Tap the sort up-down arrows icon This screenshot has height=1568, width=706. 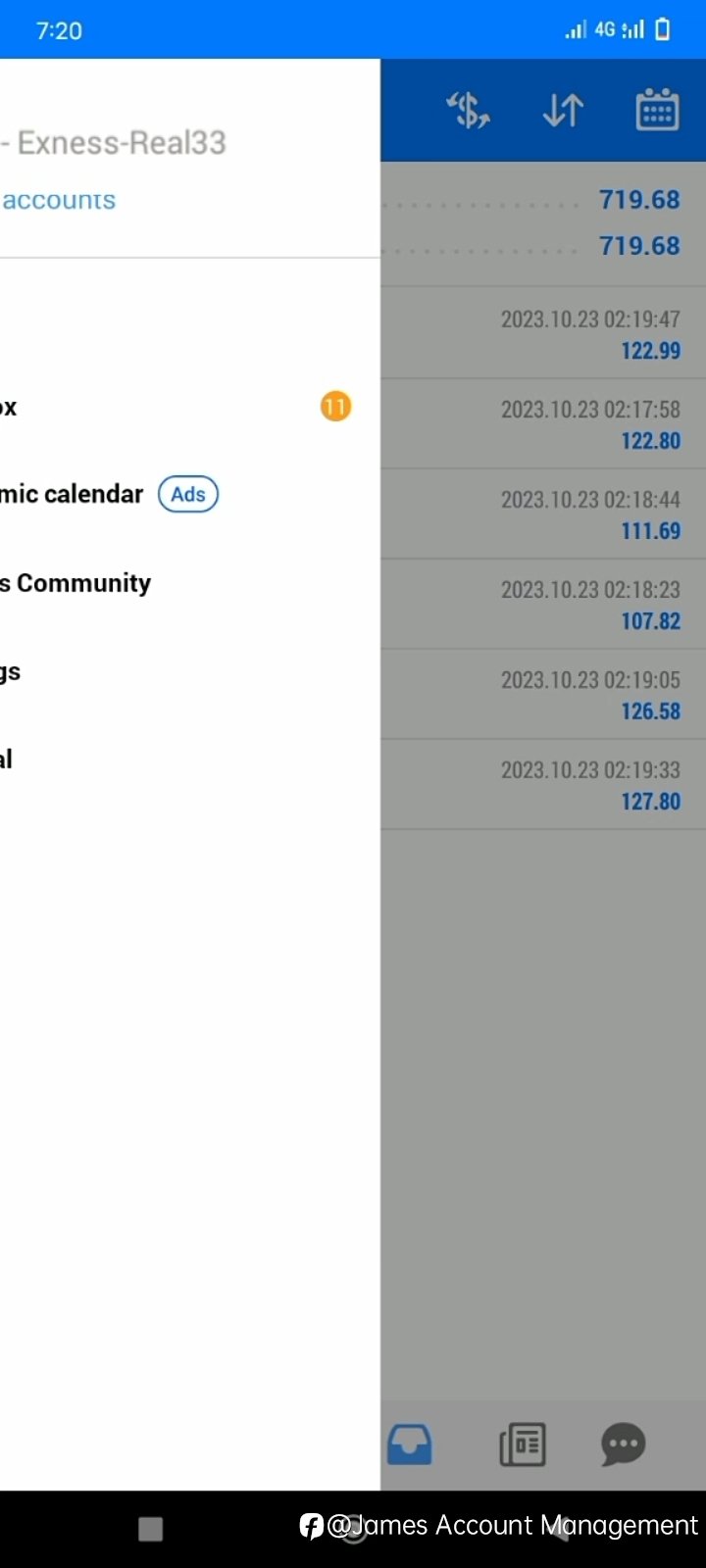[x=563, y=111]
